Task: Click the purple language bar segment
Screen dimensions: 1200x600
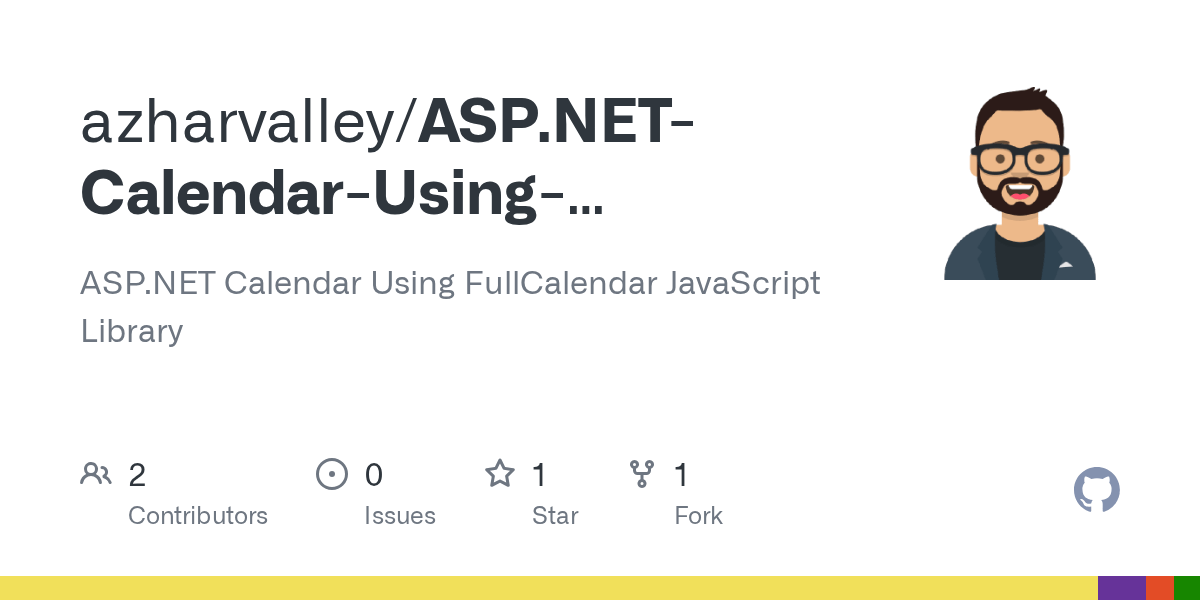Action: tap(1122, 588)
